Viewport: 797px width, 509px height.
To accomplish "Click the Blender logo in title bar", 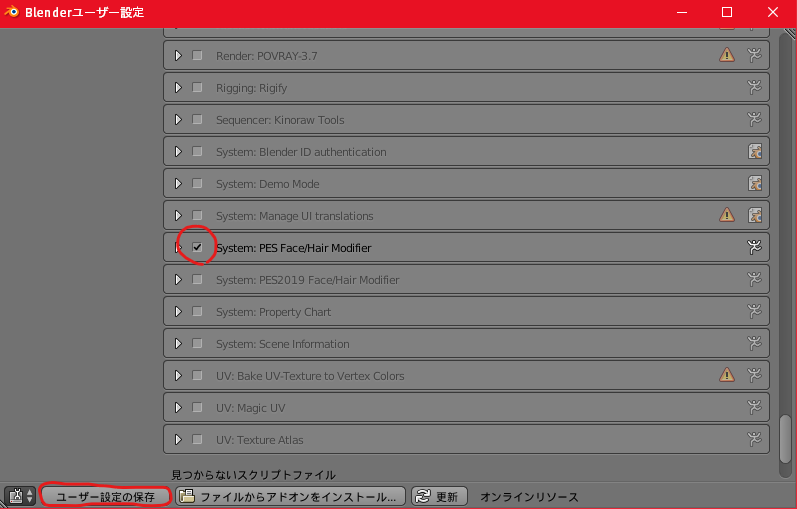I will click(11, 12).
